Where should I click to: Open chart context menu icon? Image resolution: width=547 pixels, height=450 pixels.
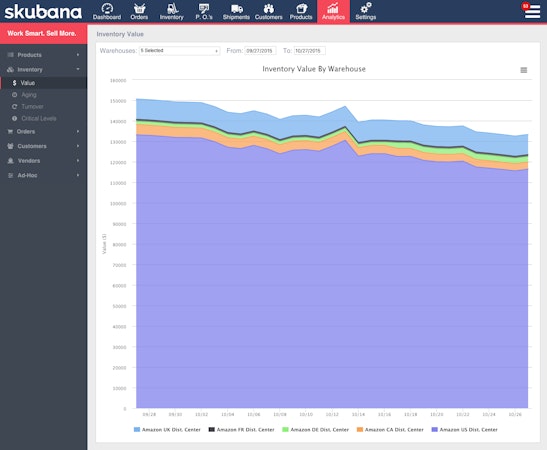(x=524, y=70)
